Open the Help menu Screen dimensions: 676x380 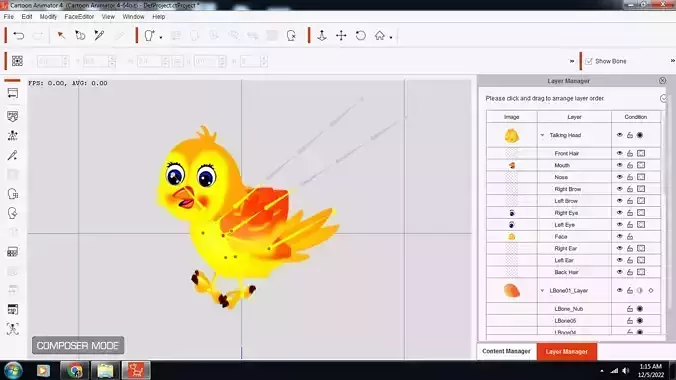159,17
